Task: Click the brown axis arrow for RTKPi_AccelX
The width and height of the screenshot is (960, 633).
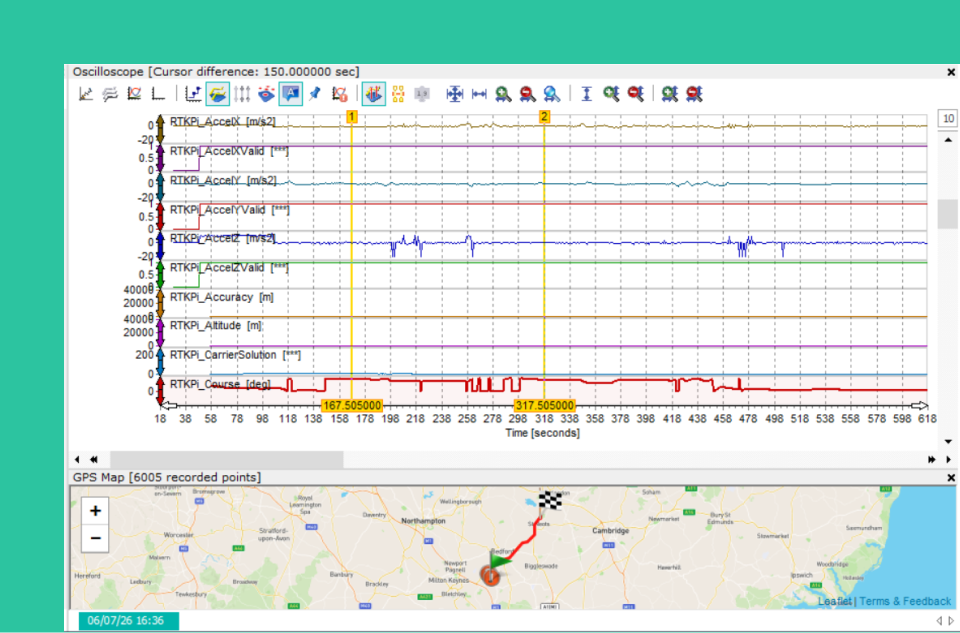Action: point(160,129)
